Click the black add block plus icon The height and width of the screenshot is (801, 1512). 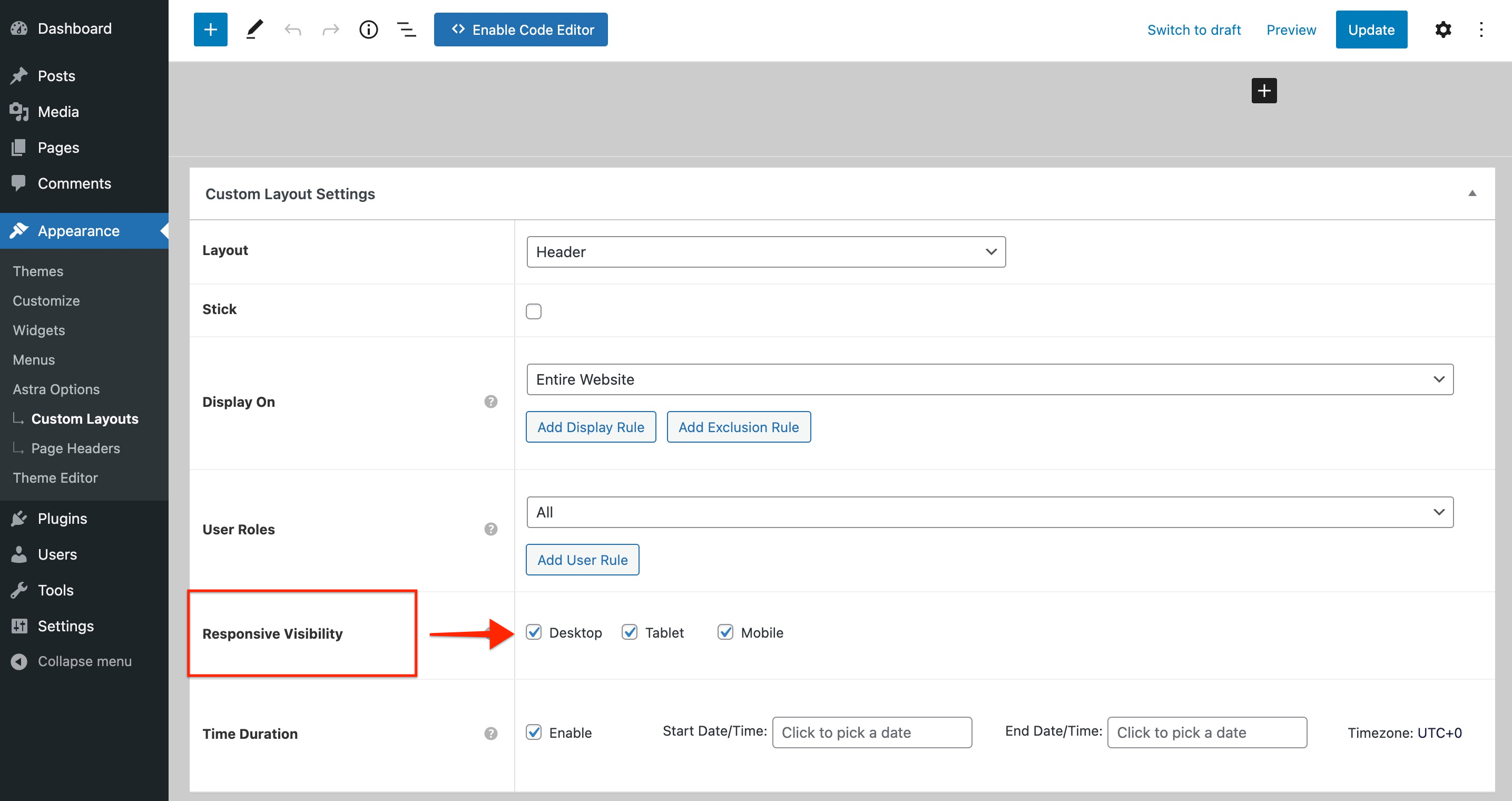click(1264, 91)
